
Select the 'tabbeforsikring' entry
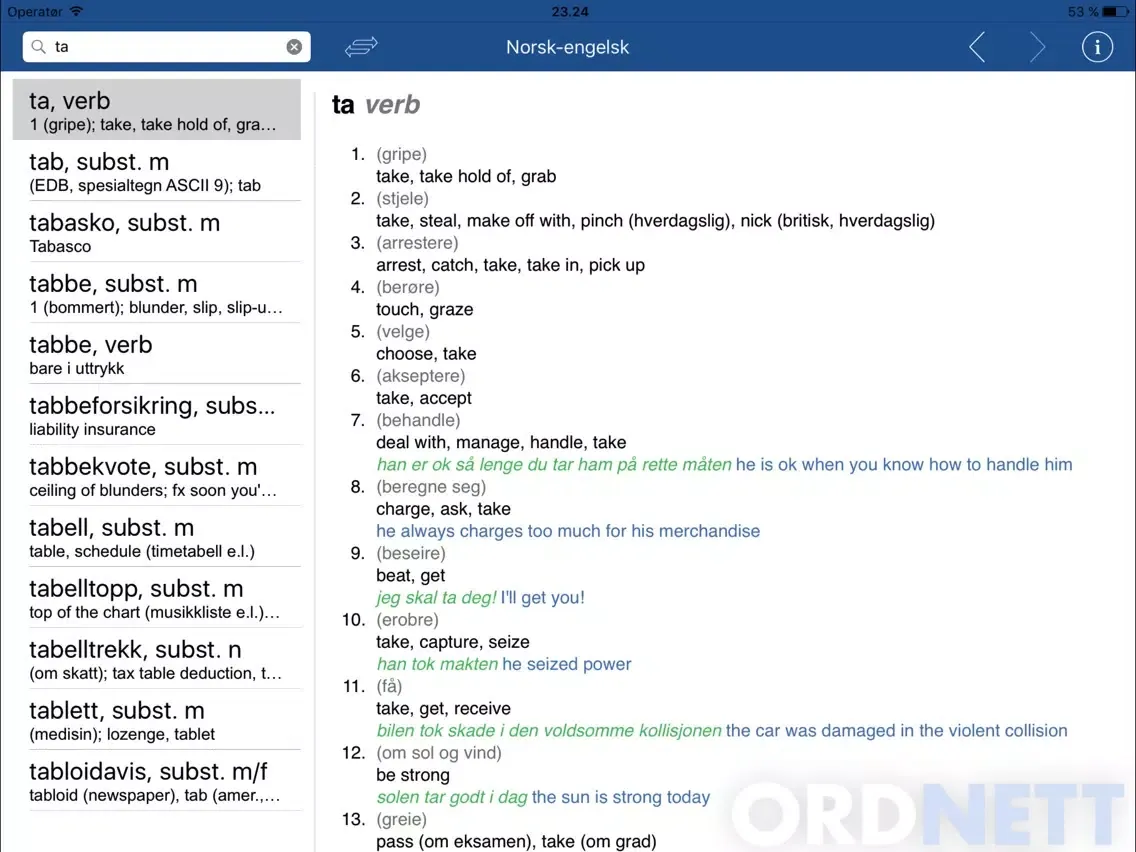(156, 414)
